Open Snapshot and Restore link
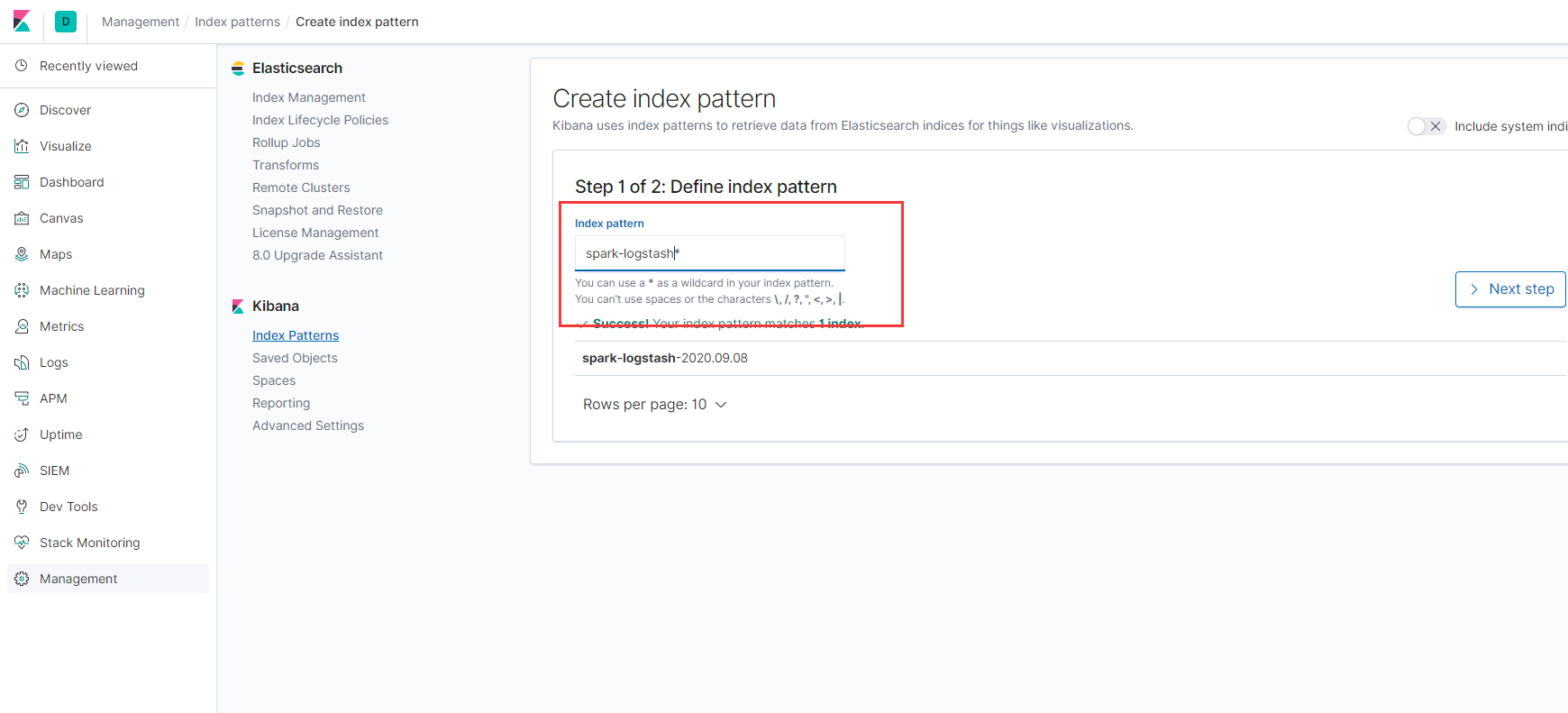This screenshot has width=1568, height=713. pos(317,210)
